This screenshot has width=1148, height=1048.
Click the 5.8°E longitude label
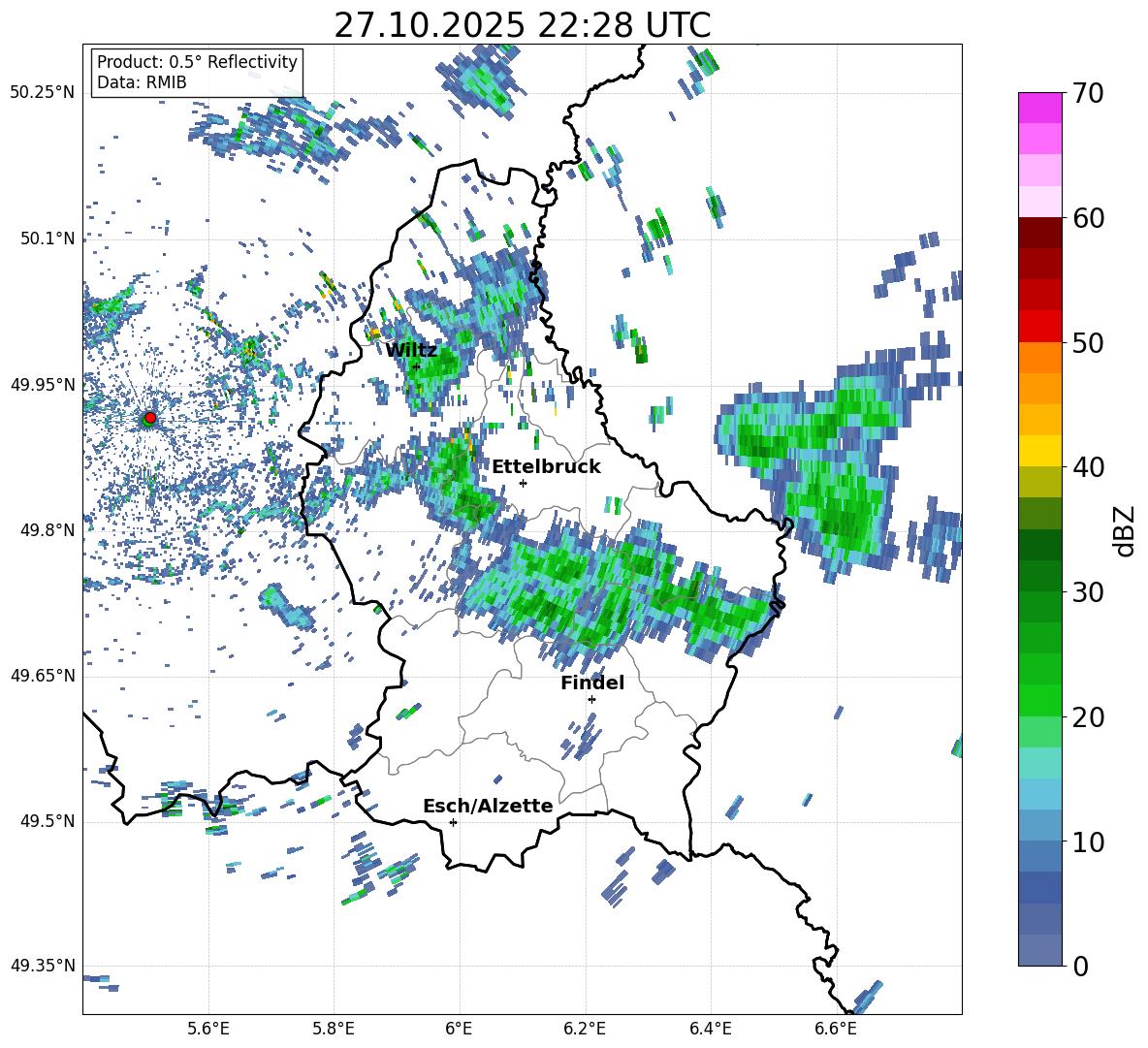pos(334,1029)
